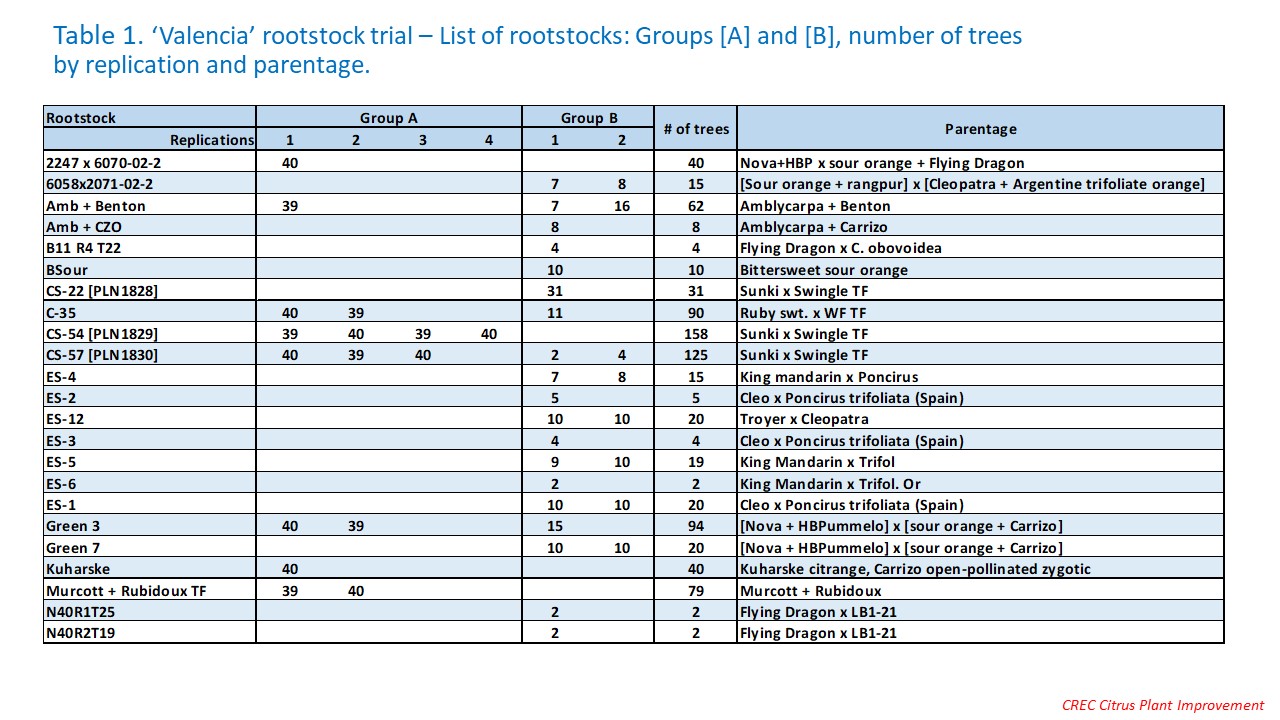Select the 'Group B' column header
Screen dimensions: 1280x720
589,118
